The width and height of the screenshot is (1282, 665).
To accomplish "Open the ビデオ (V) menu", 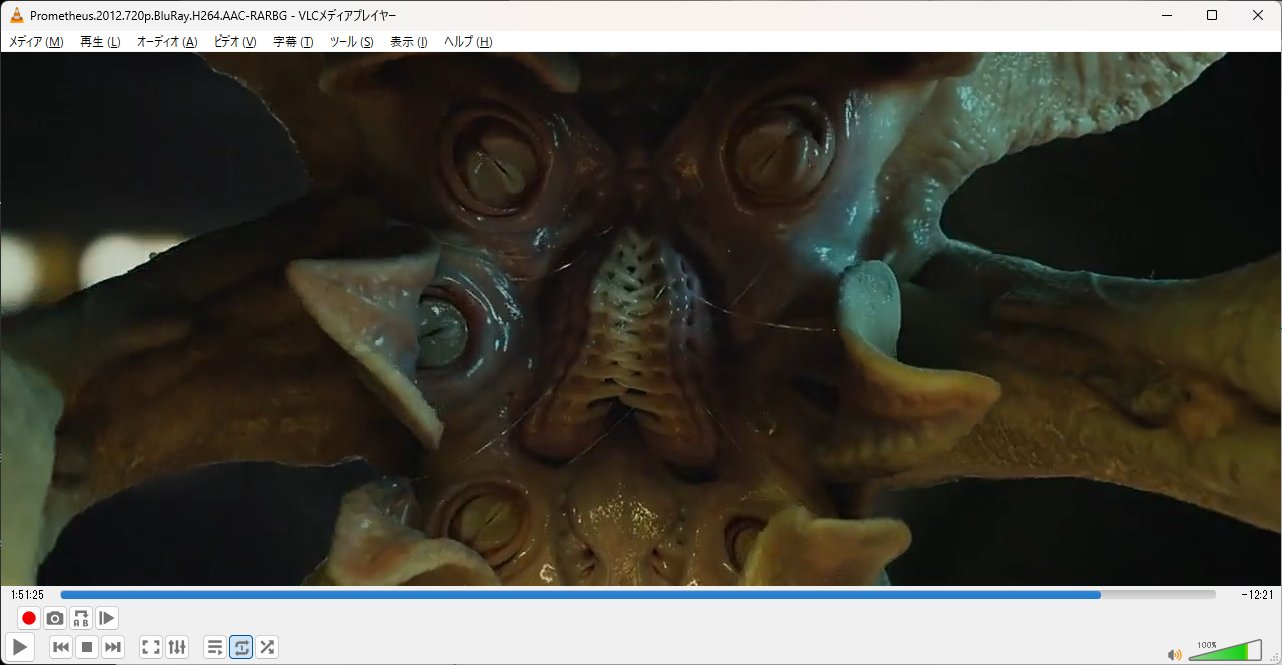I will point(235,41).
